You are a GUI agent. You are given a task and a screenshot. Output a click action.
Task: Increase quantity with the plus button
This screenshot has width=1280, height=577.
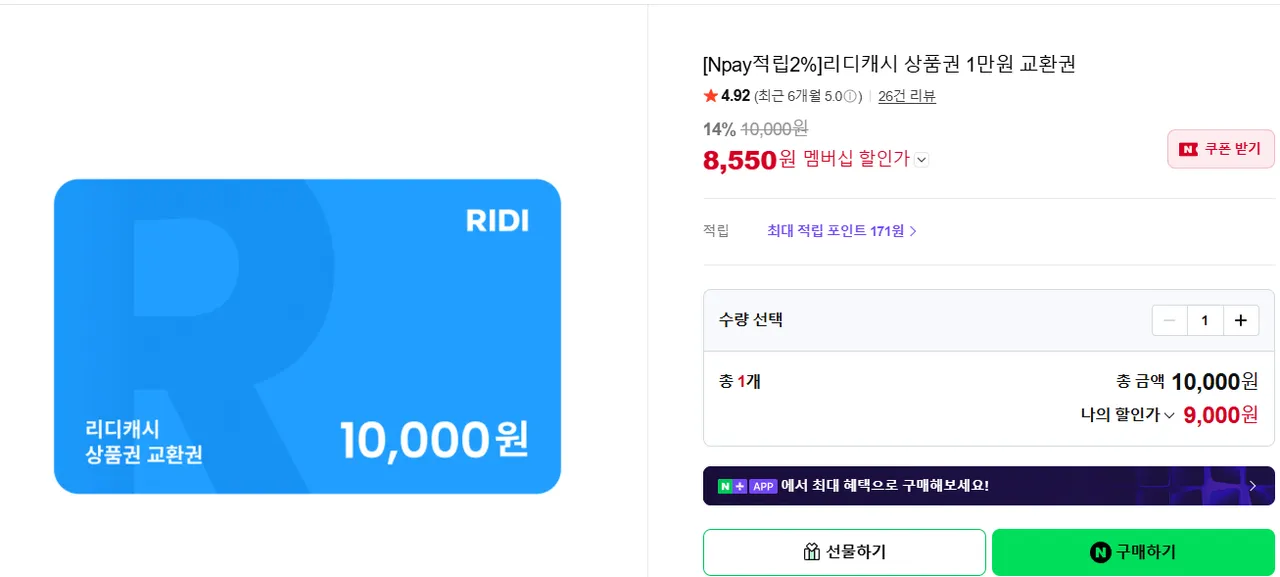point(1241,320)
